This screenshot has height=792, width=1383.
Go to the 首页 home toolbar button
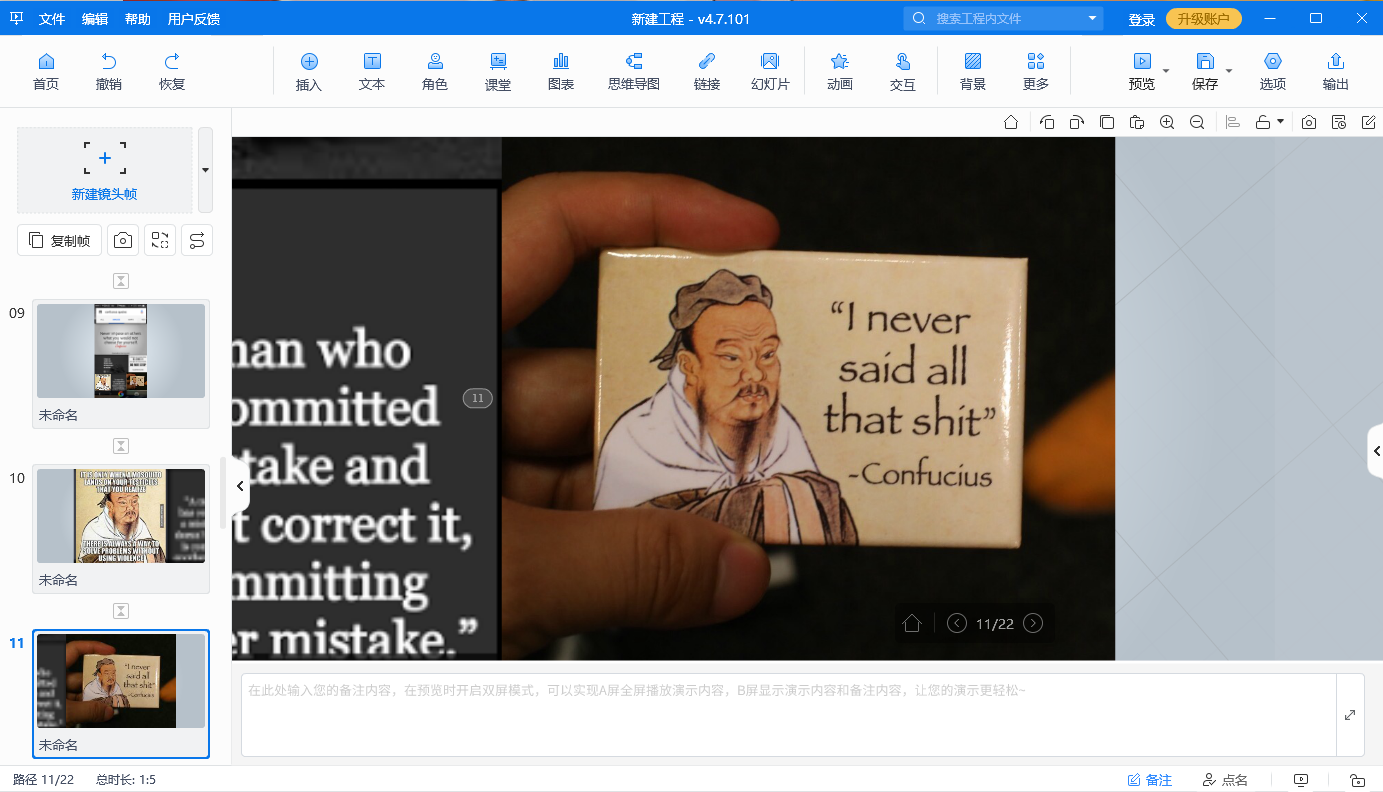click(x=46, y=71)
